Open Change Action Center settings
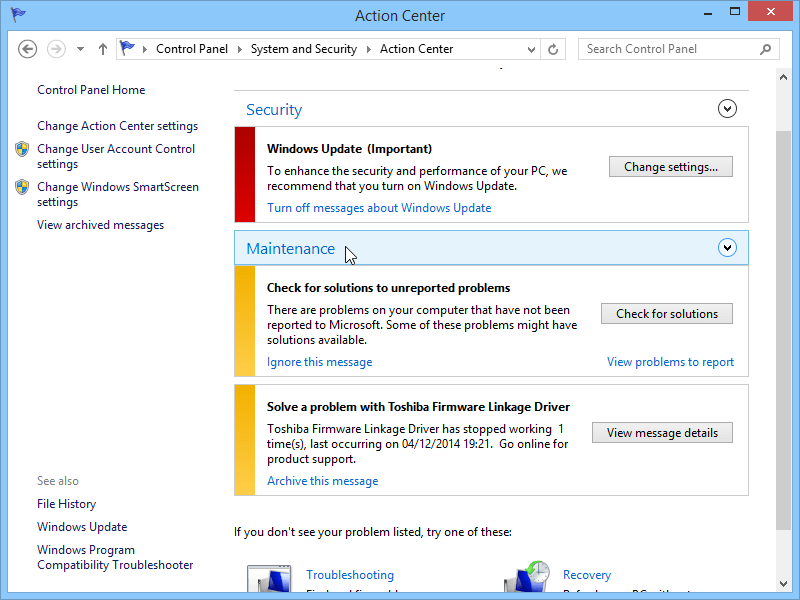The height and width of the screenshot is (600, 800). pos(117,126)
